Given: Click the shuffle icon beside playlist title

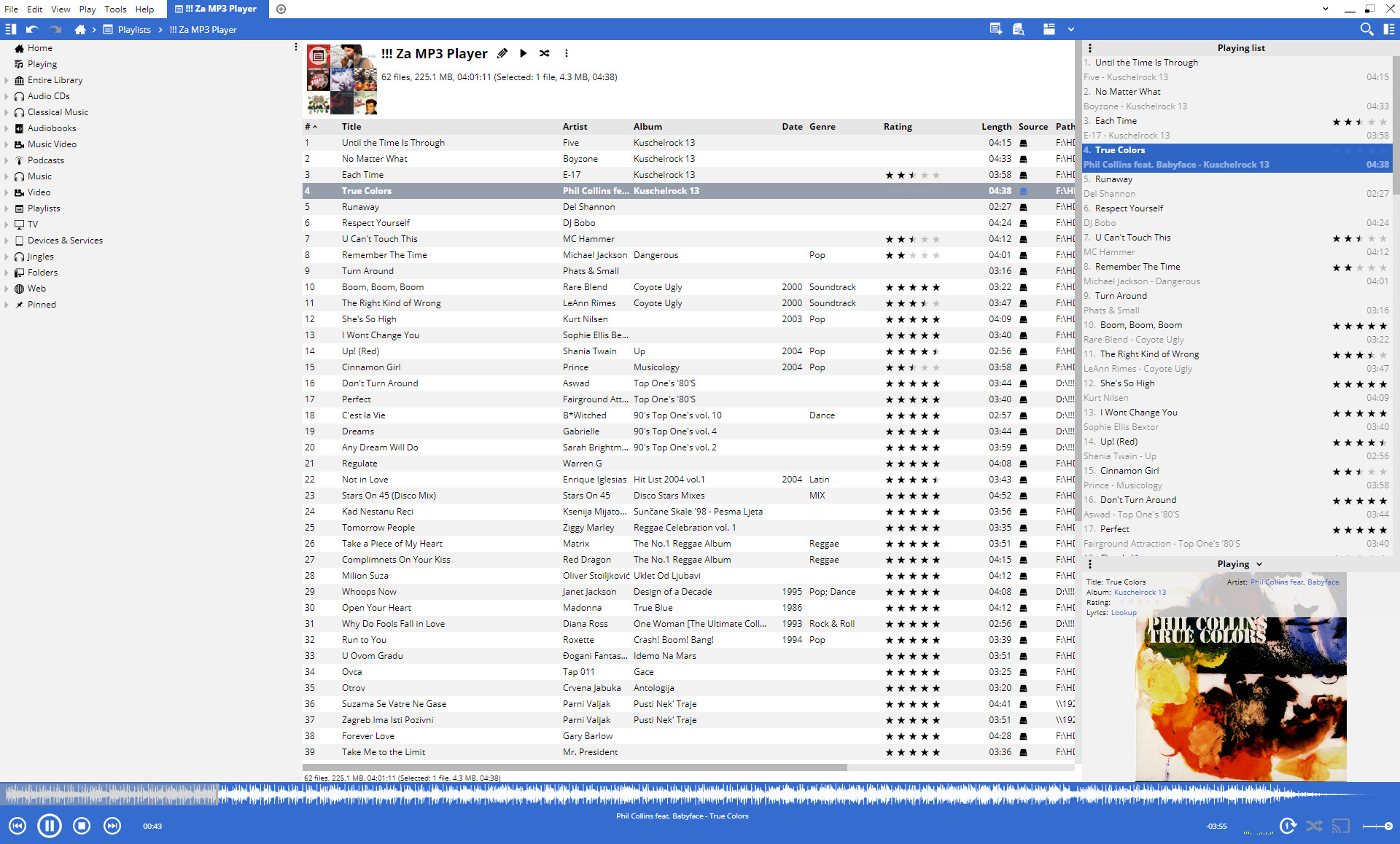Looking at the screenshot, I should (544, 53).
